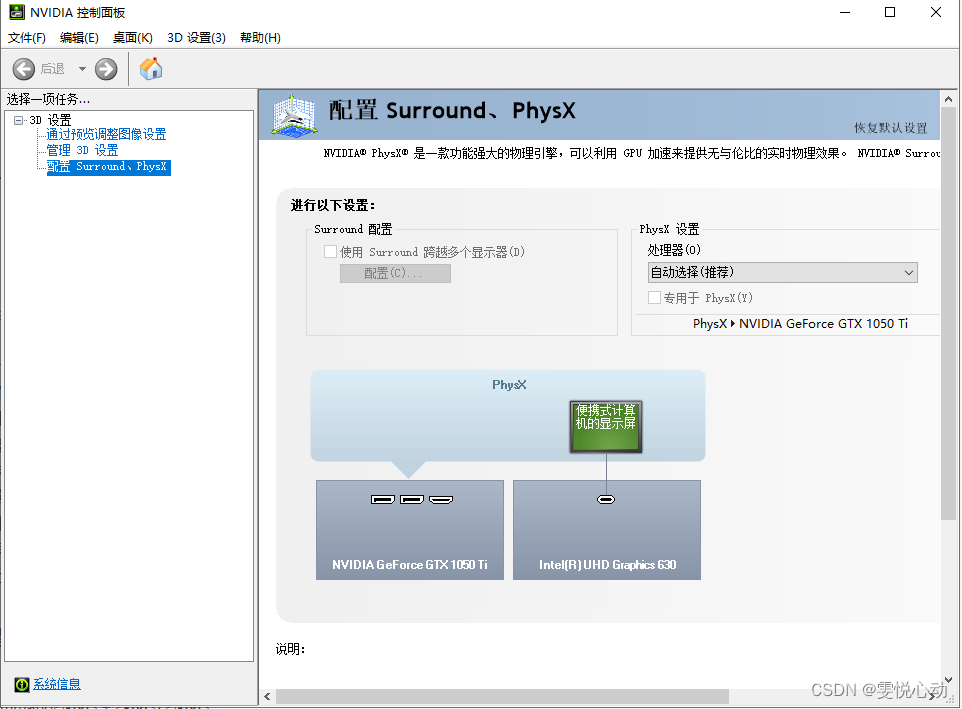Click the Intel UHD Graphics 630 port connector
Viewport: 962px width, 709px height.
point(606,500)
